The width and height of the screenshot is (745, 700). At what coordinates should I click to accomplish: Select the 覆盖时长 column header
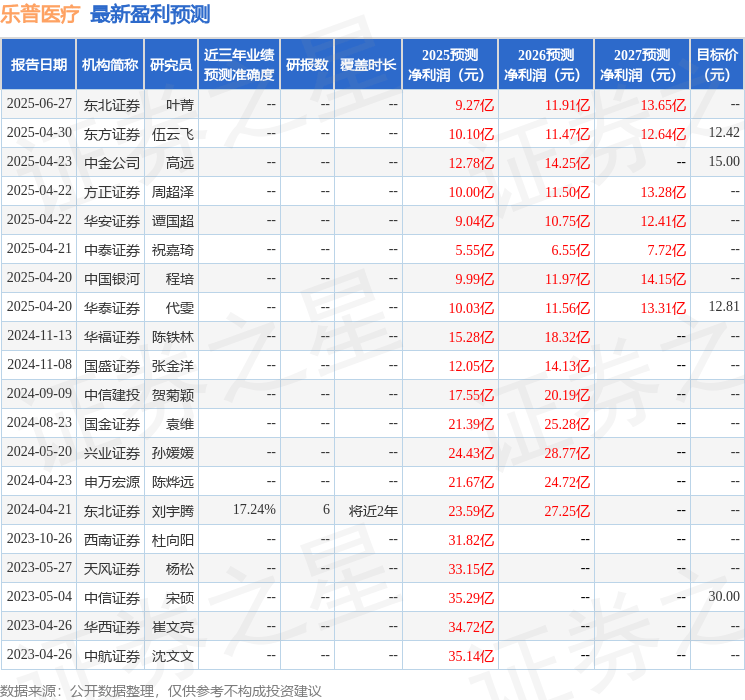pos(368,65)
